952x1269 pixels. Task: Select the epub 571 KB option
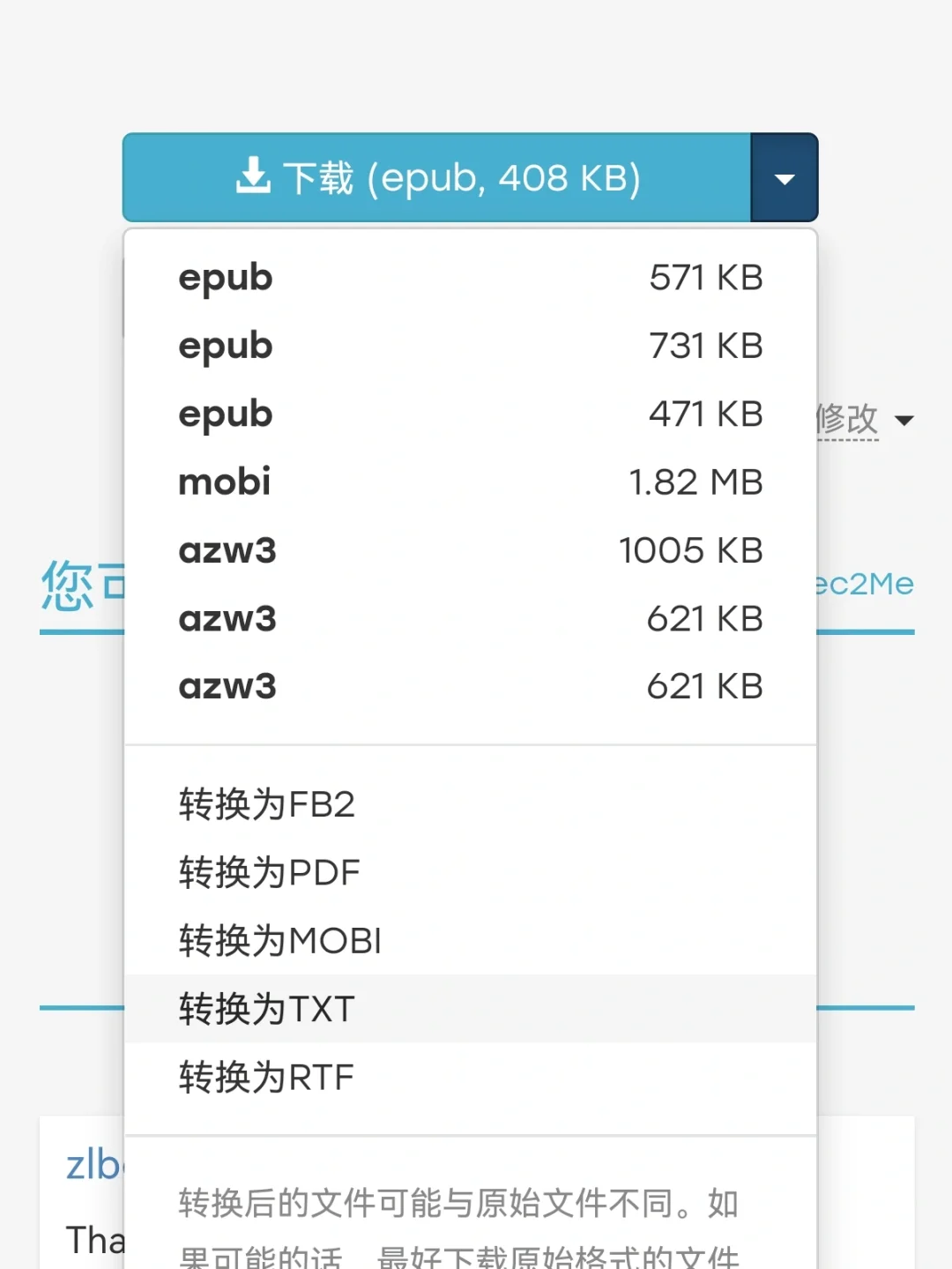[470, 278]
